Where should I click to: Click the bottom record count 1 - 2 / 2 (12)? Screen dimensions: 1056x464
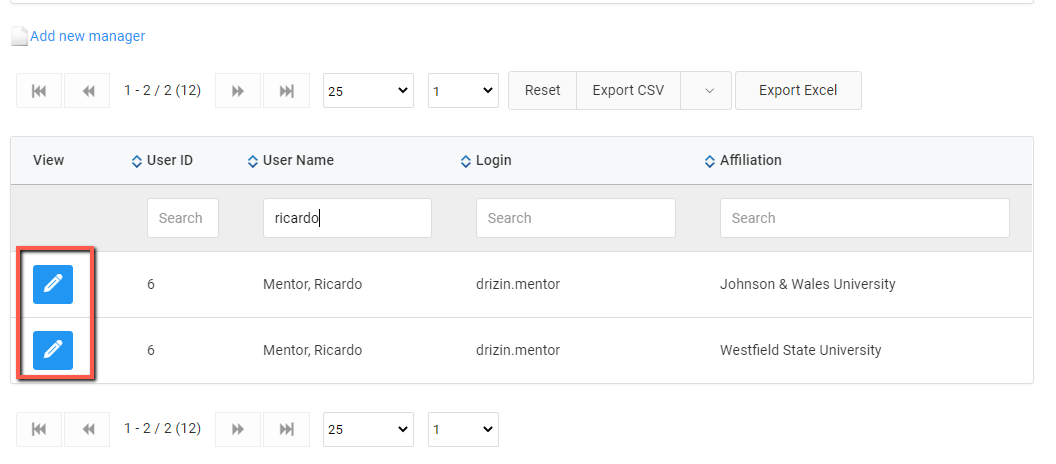tap(162, 429)
